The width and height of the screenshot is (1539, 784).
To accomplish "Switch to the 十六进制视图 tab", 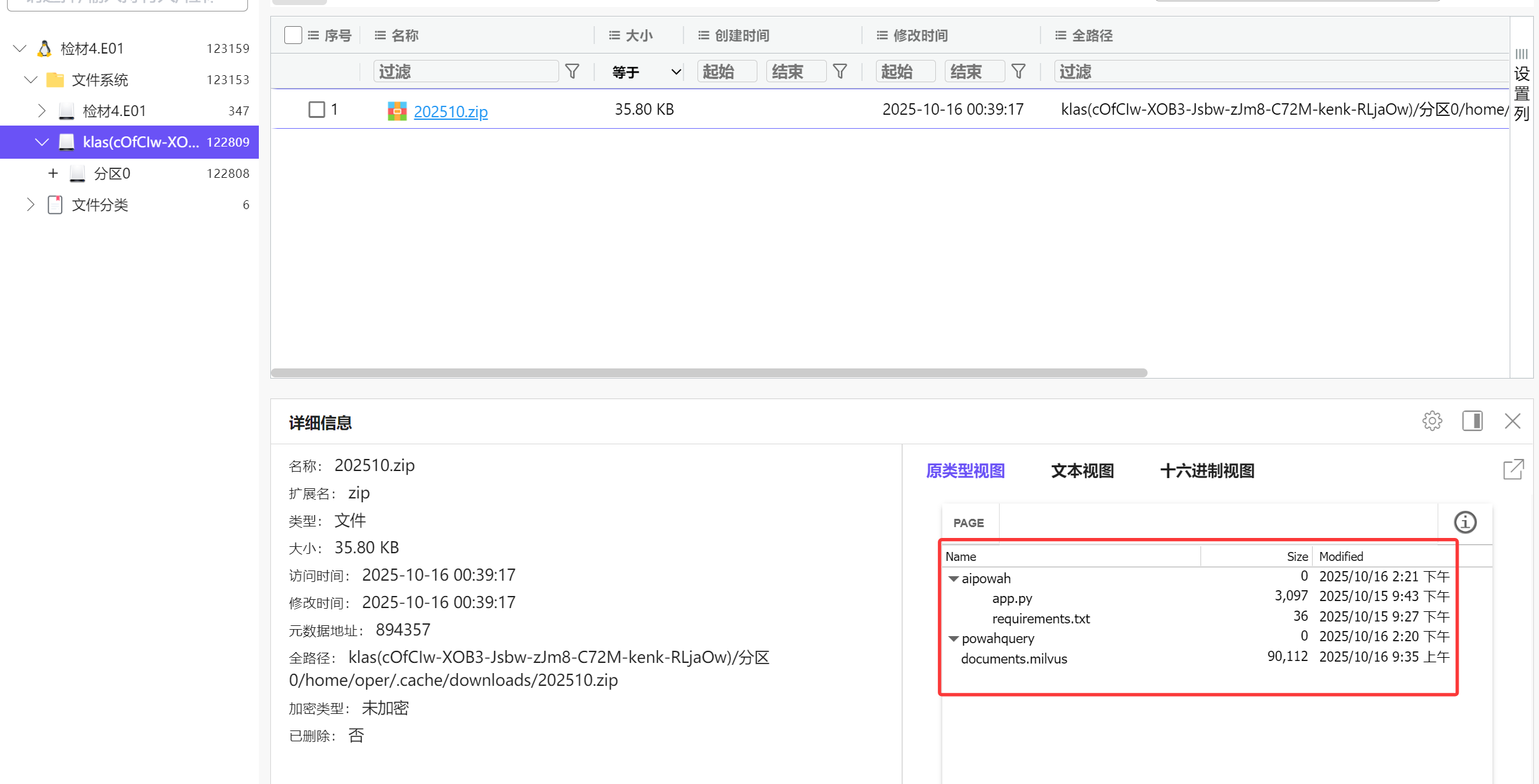I will click(x=1207, y=471).
